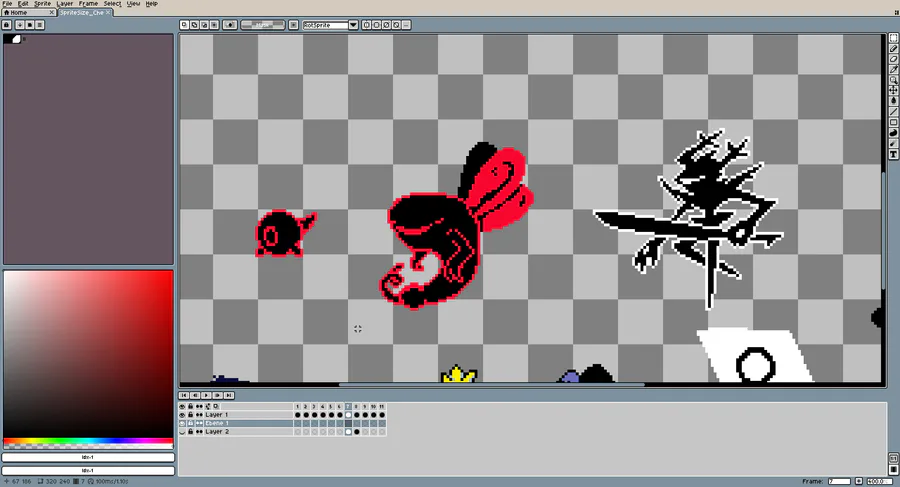The height and width of the screenshot is (487, 900).
Task: Toggle continuous cels mode for Layer 1
Action: (199, 415)
